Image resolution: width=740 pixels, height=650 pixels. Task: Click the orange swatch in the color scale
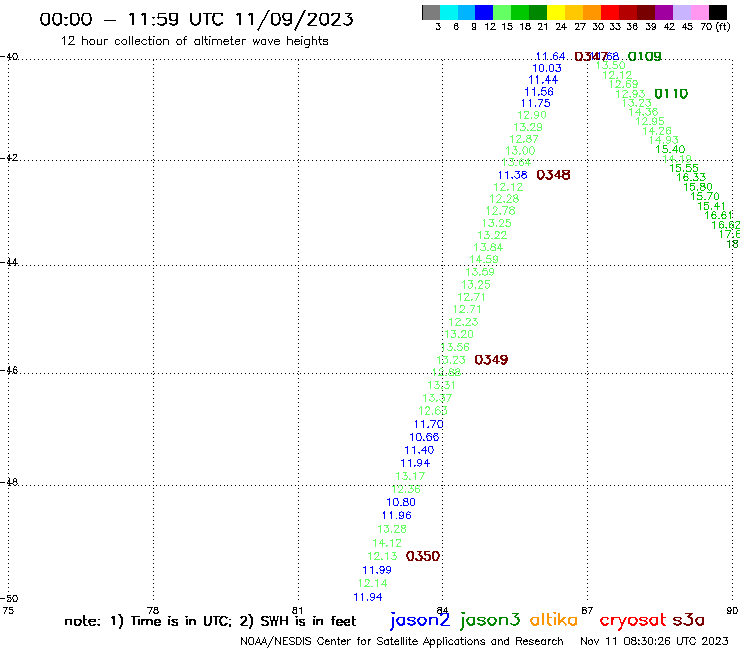(592, 12)
